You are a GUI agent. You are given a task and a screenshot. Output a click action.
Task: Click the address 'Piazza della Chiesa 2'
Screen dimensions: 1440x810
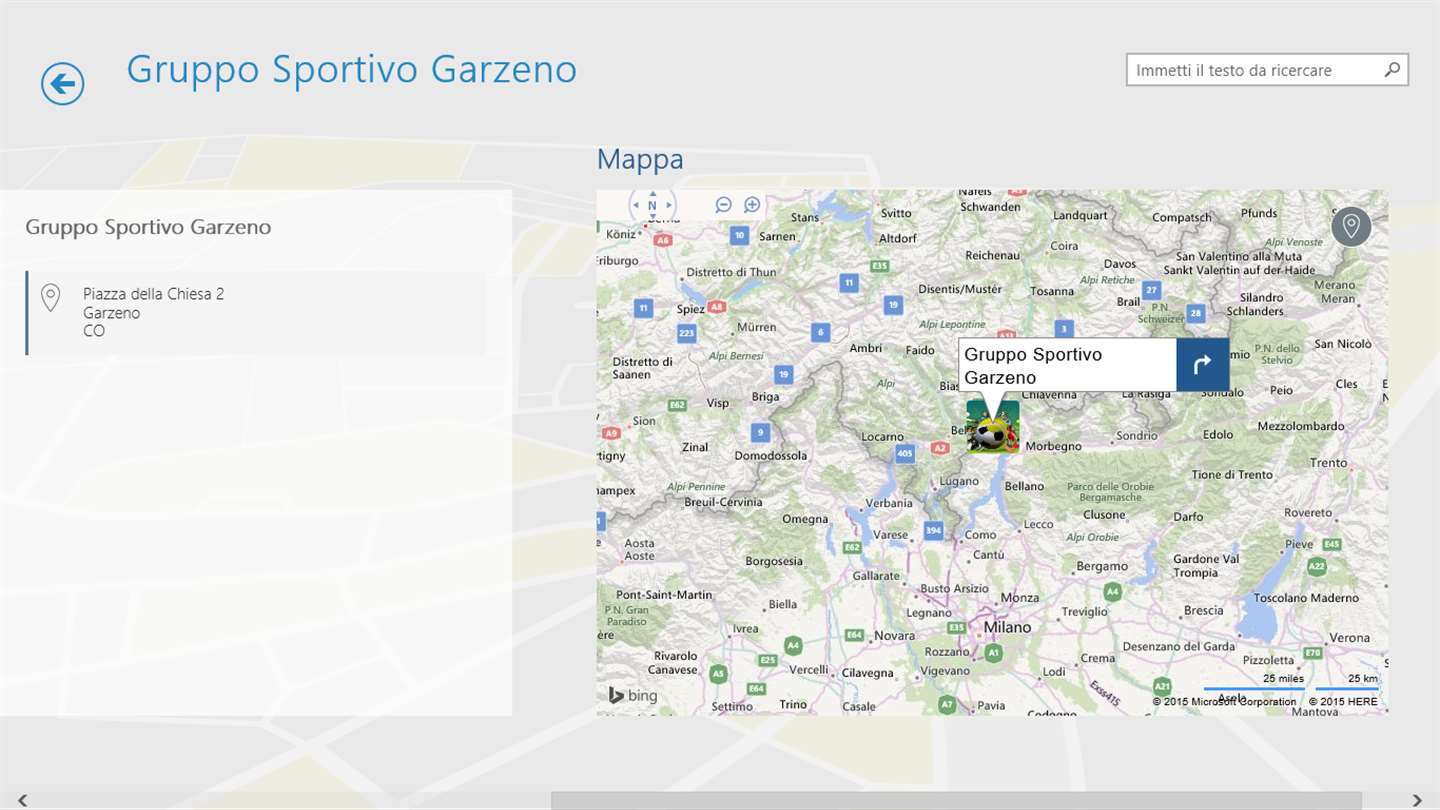coord(154,294)
